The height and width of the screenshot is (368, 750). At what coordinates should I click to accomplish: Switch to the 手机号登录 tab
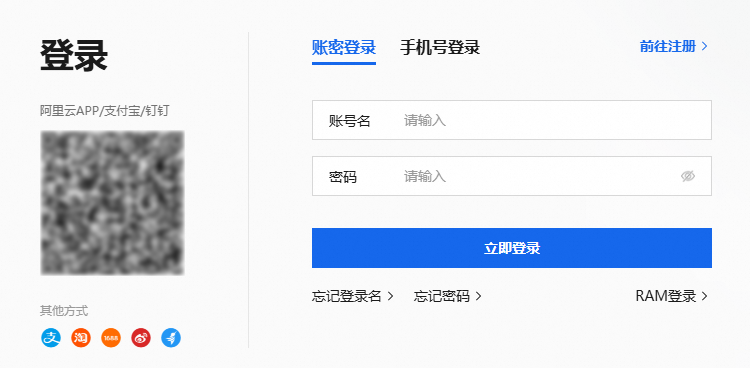pos(440,48)
